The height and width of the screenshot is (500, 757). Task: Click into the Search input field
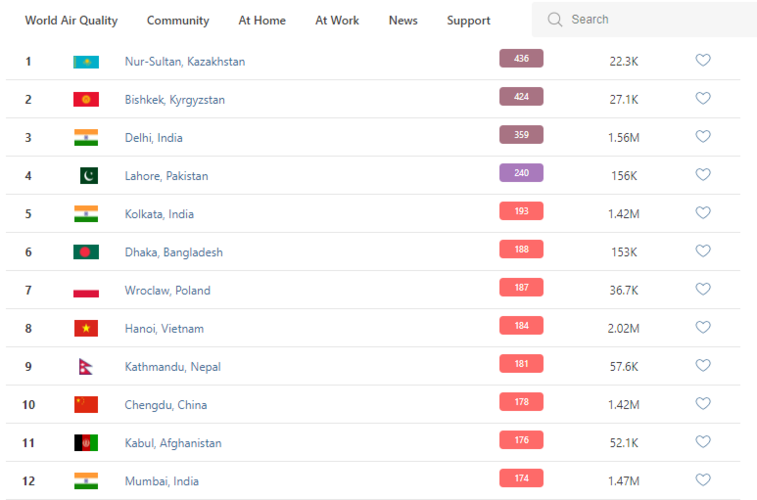[650, 20]
